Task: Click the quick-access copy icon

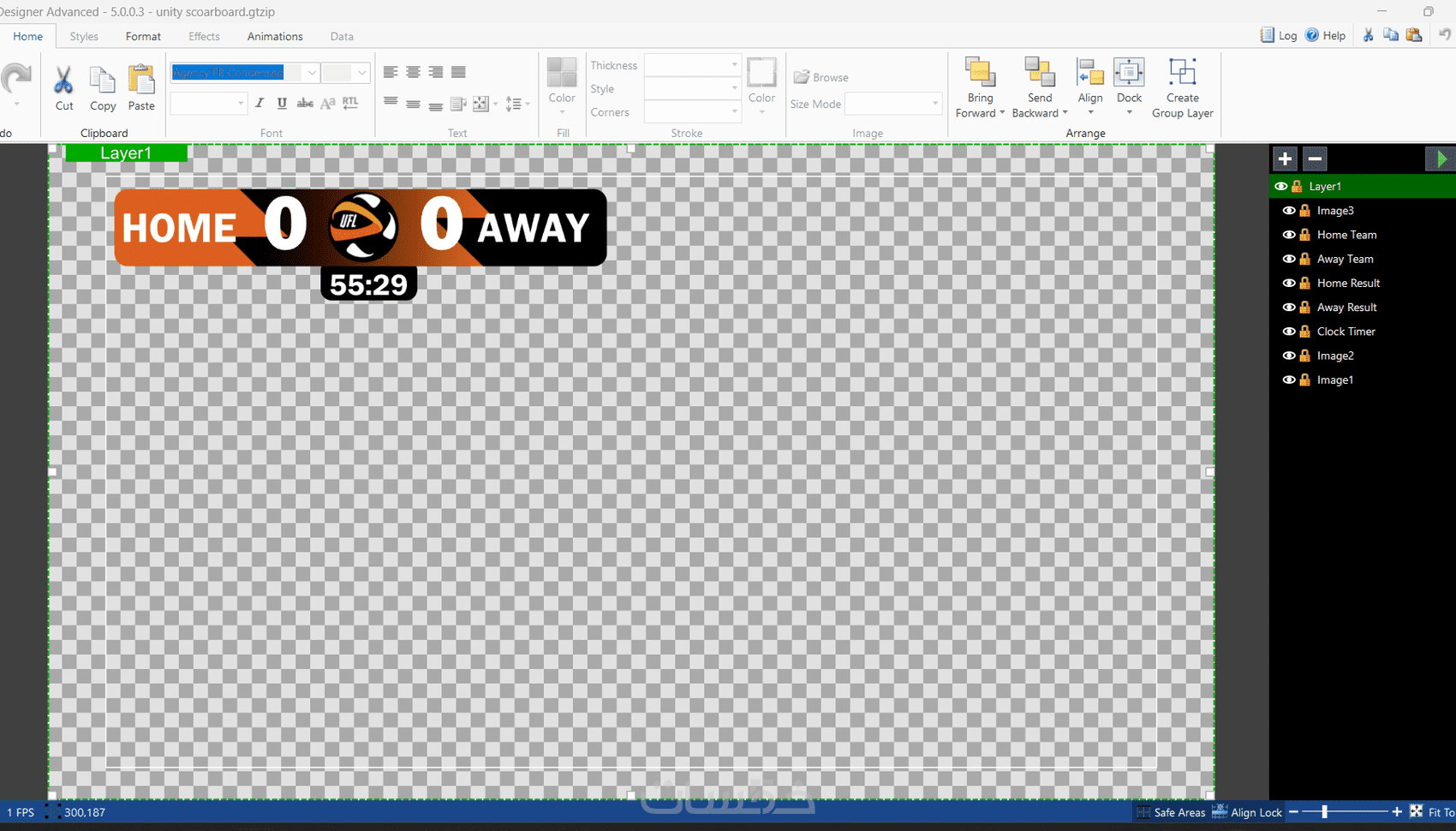Action: point(1391,35)
